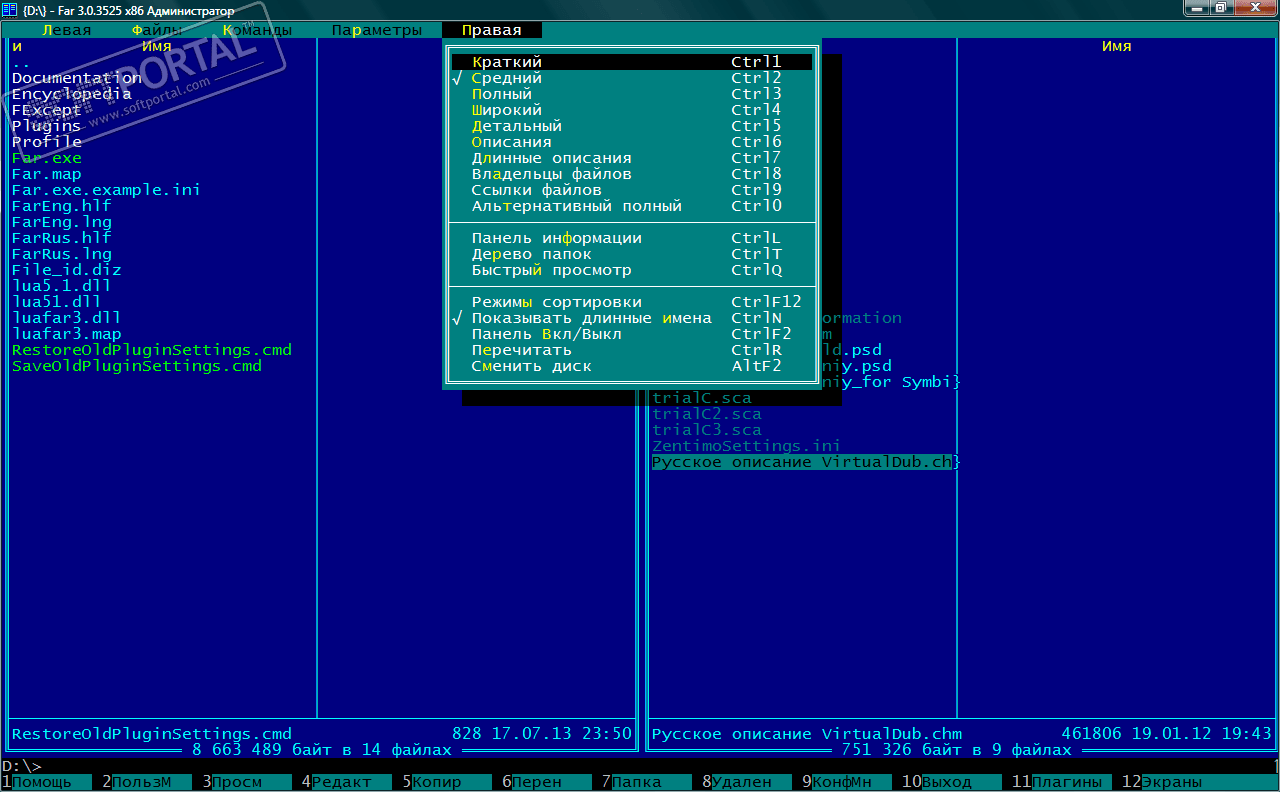Open the Команды menu
Viewport: 1280px width, 792px height.
(x=256, y=30)
